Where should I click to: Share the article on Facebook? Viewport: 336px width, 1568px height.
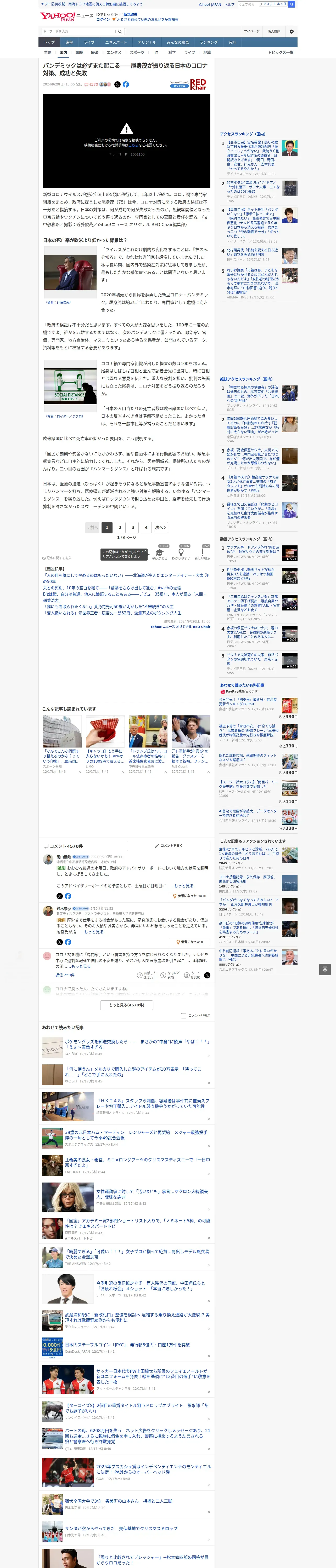point(126,85)
